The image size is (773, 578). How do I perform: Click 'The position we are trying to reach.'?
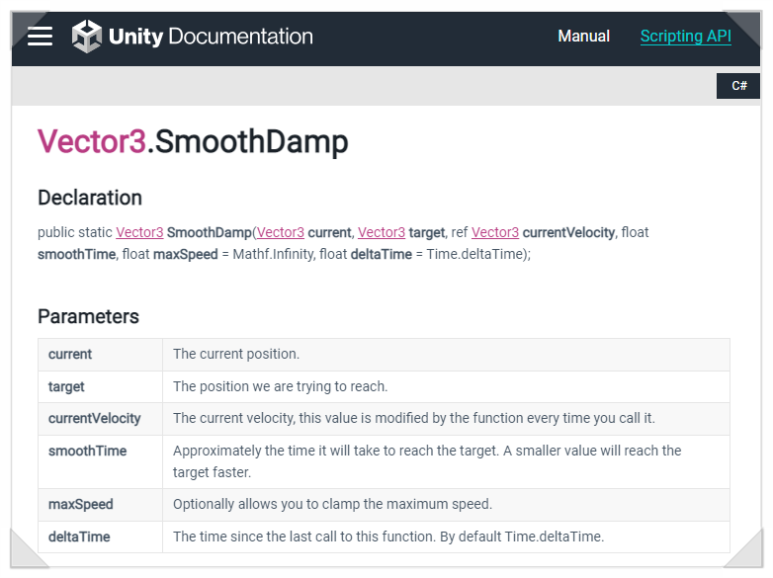pos(280,386)
